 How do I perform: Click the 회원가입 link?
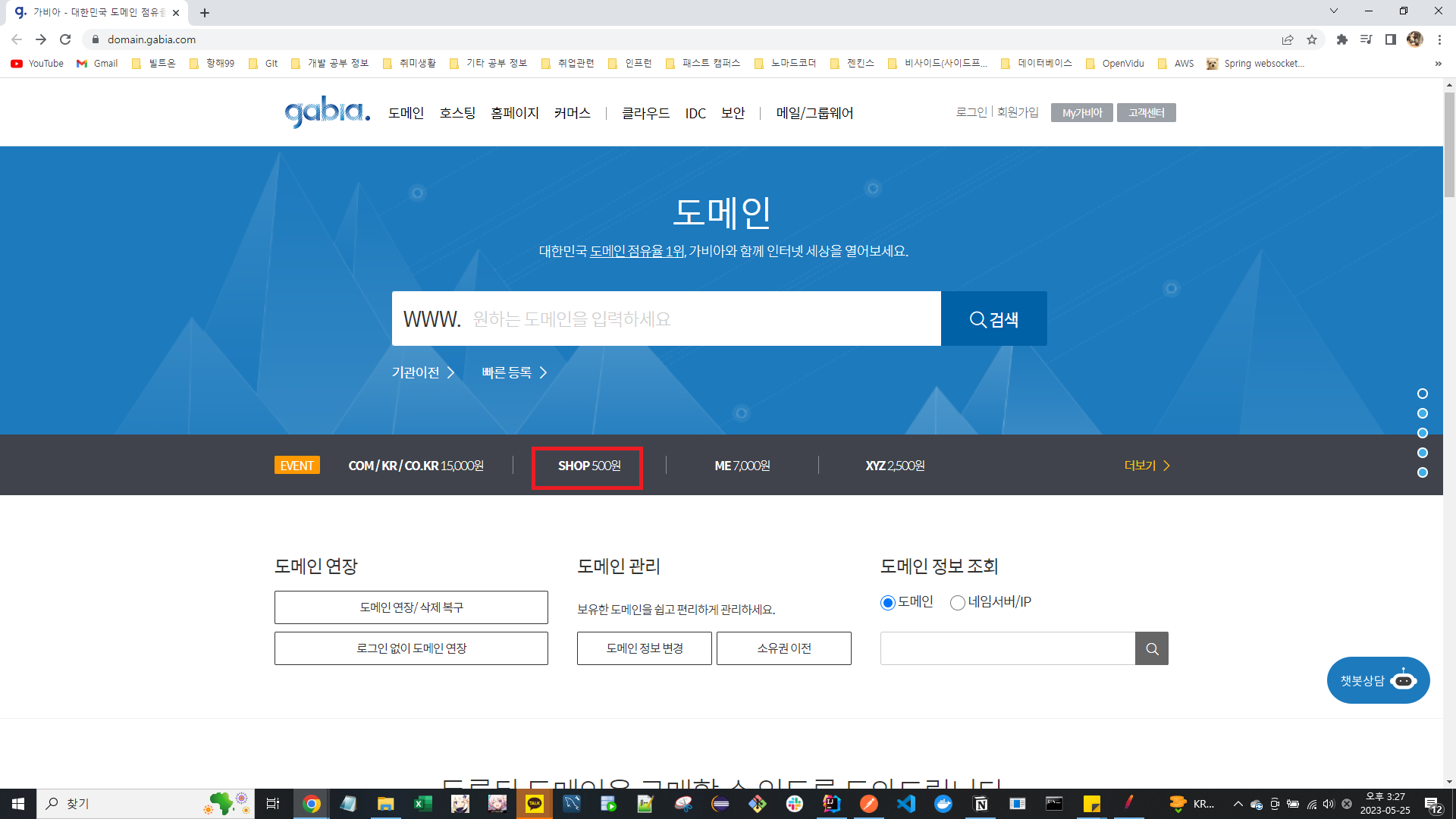[1018, 112]
